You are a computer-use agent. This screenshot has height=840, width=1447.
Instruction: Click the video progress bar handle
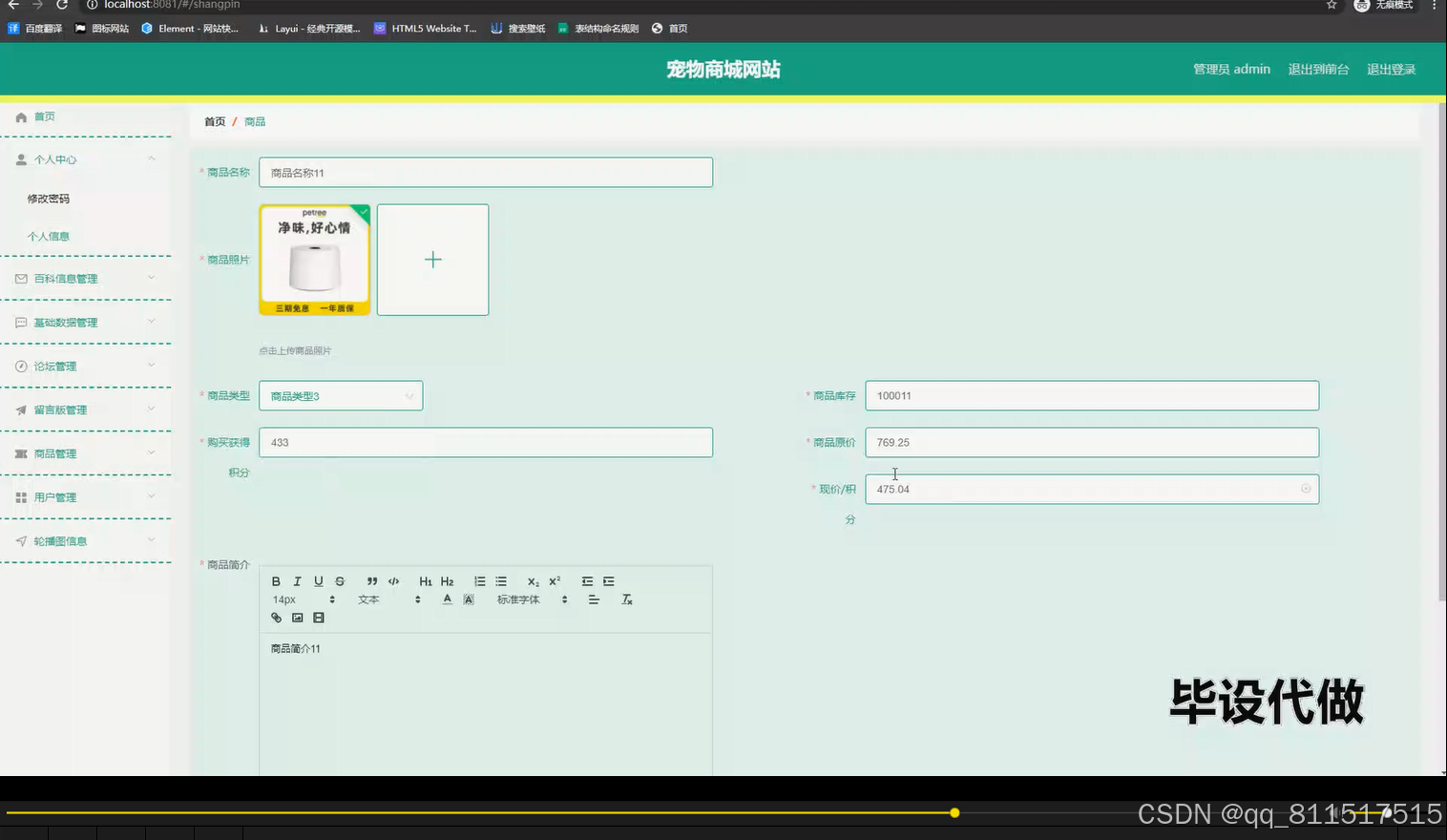point(954,812)
